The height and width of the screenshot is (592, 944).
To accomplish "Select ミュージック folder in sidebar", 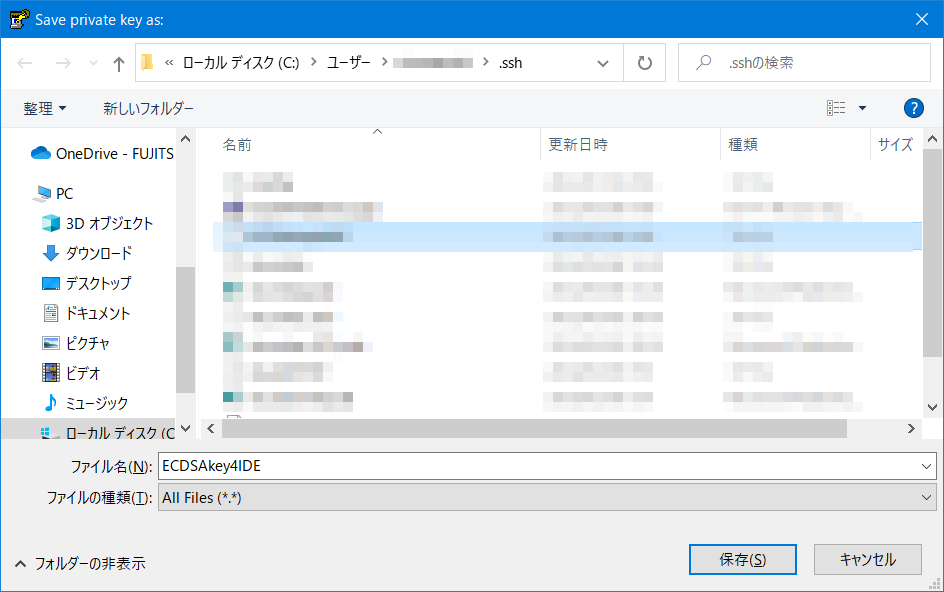I will coord(96,403).
